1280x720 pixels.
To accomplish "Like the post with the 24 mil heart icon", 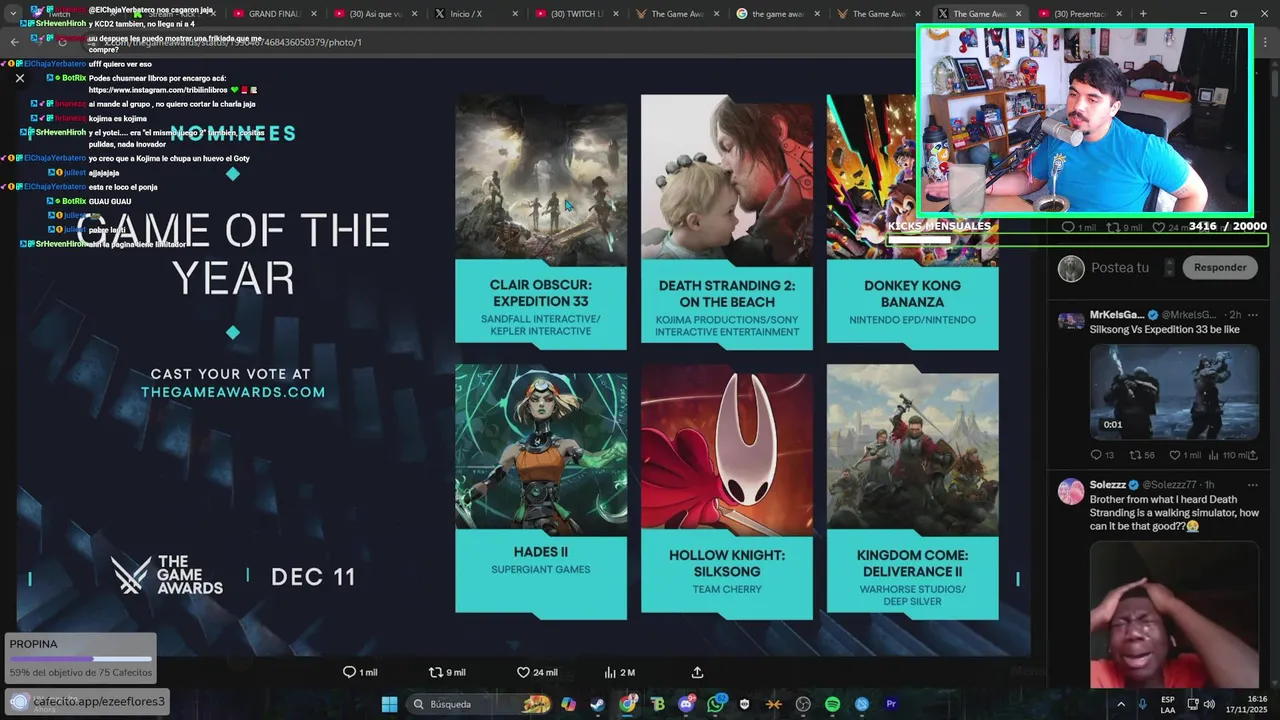I will (536, 672).
